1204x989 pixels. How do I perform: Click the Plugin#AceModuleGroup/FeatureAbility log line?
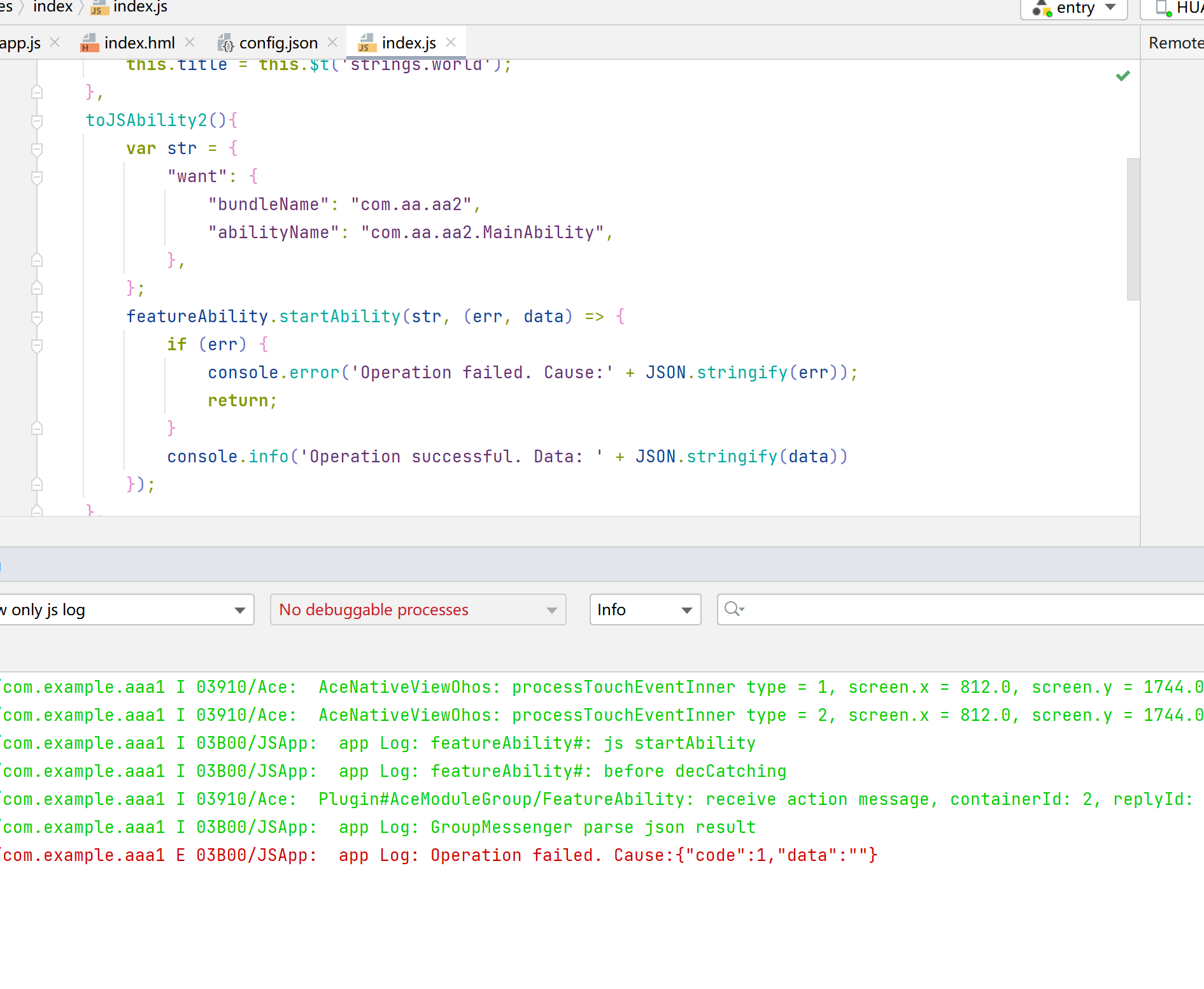pyautogui.click(x=597, y=799)
